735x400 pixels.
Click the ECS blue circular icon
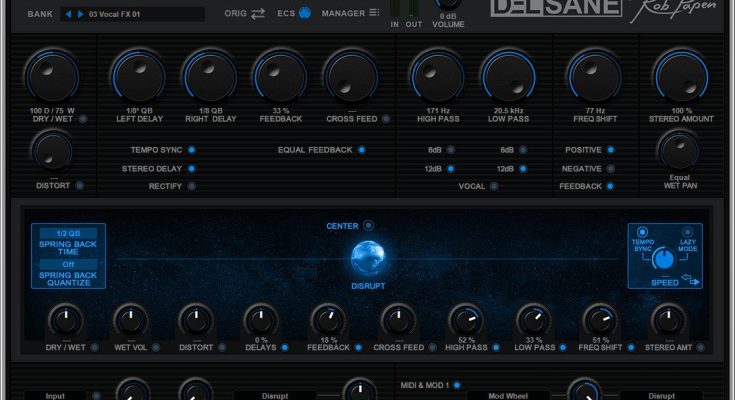click(304, 14)
